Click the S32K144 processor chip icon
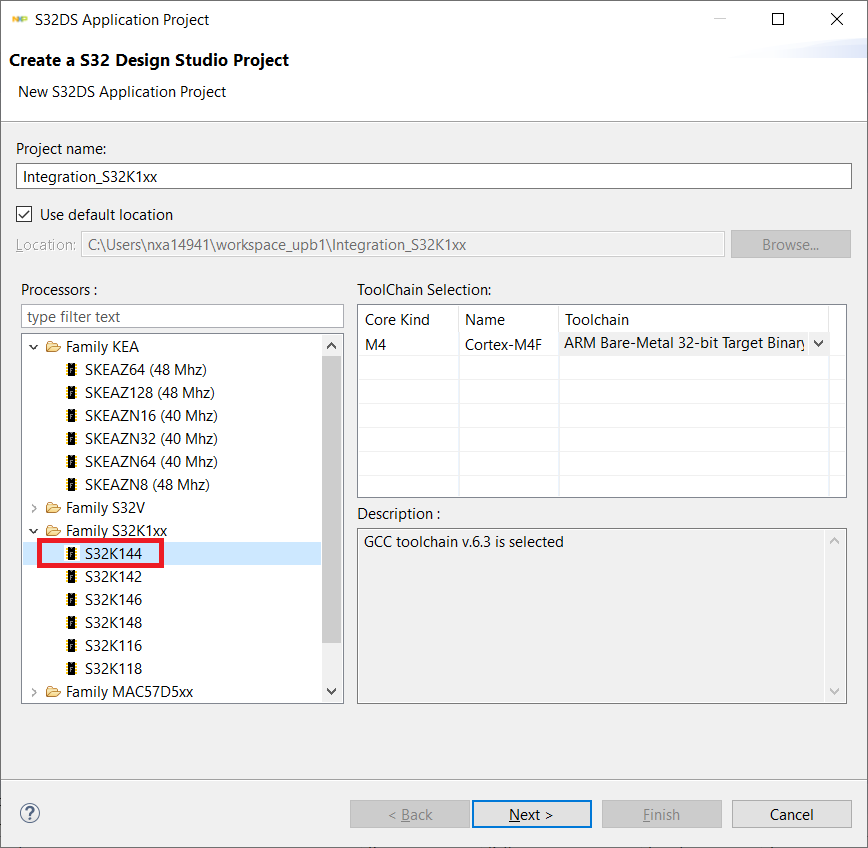868x848 pixels. (x=71, y=553)
